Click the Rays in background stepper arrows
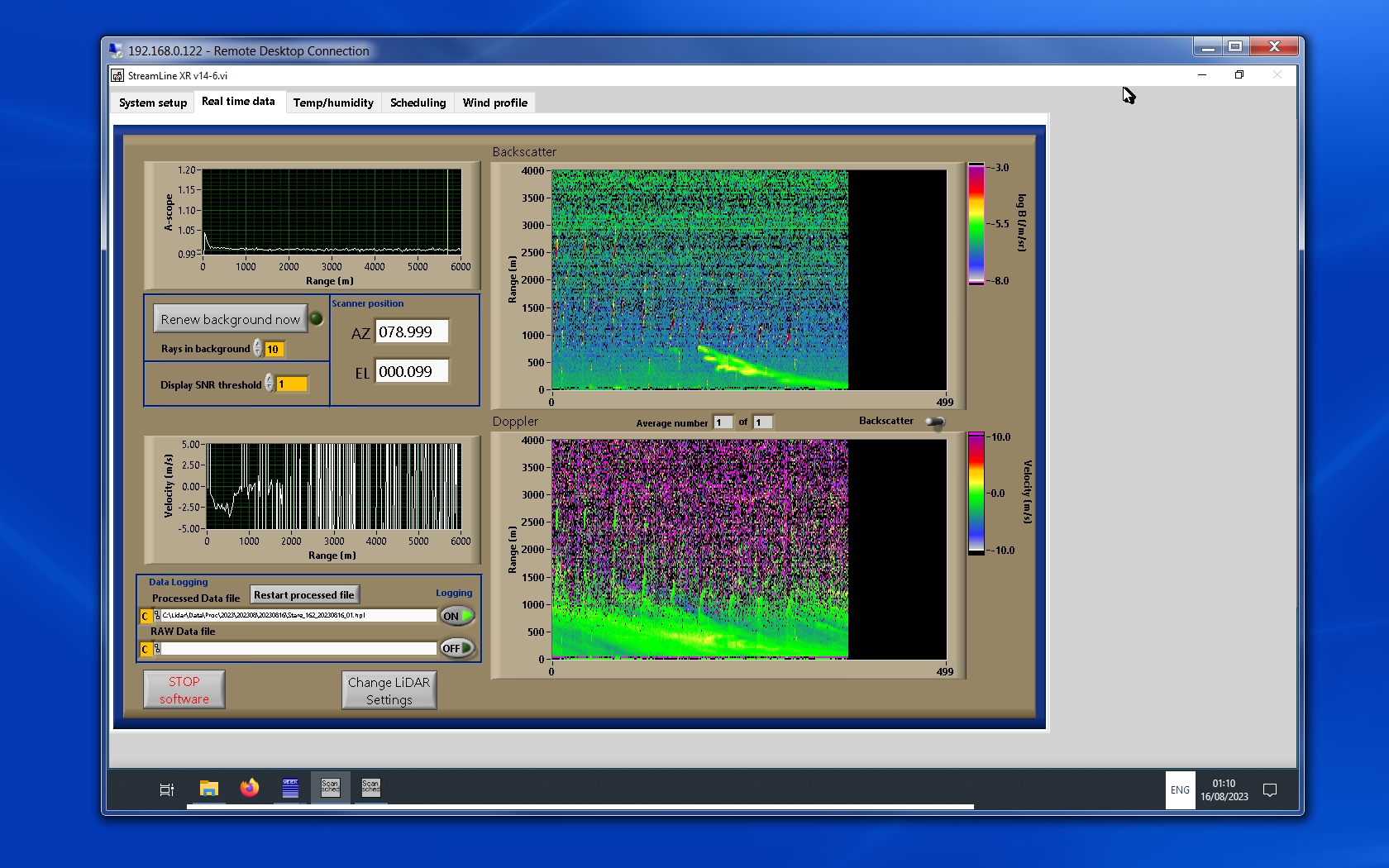This screenshot has height=868, width=1389. click(x=258, y=349)
